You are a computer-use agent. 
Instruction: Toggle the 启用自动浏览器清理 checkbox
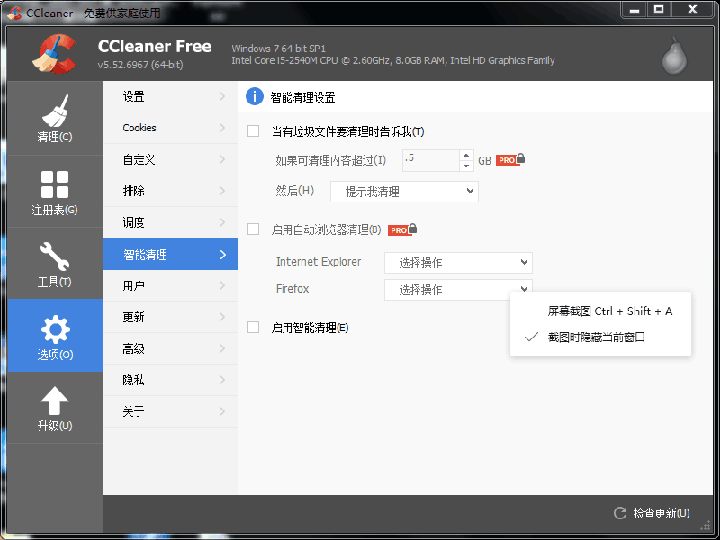click(253, 229)
